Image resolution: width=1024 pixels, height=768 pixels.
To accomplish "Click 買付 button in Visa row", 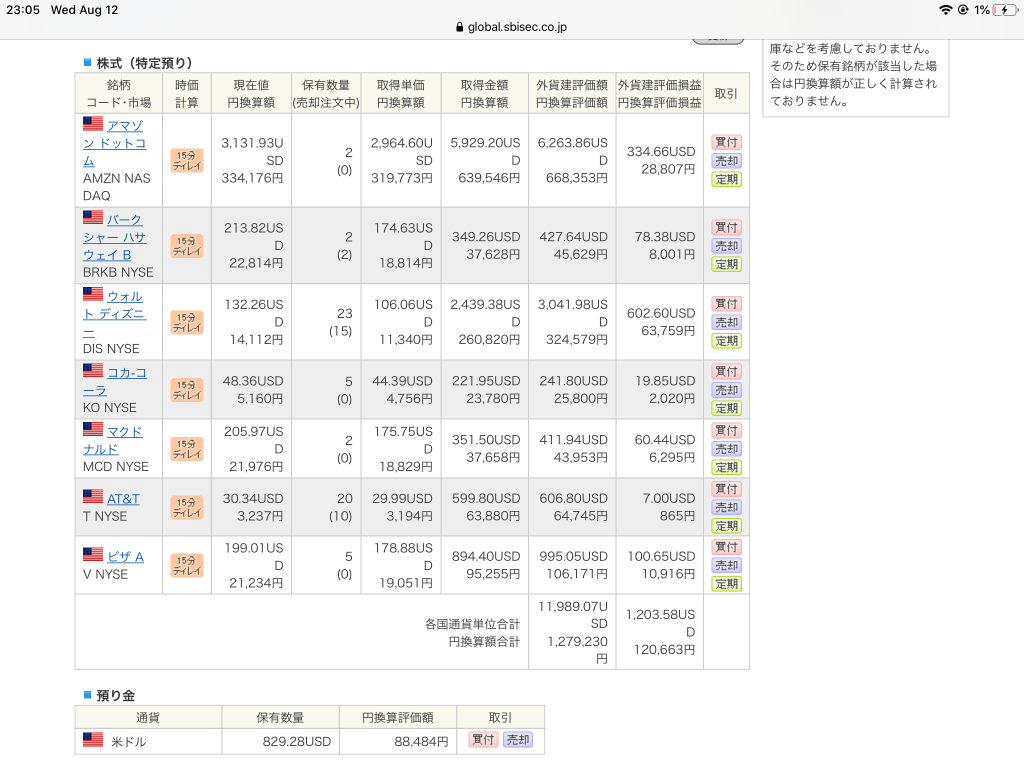I will [726, 547].
